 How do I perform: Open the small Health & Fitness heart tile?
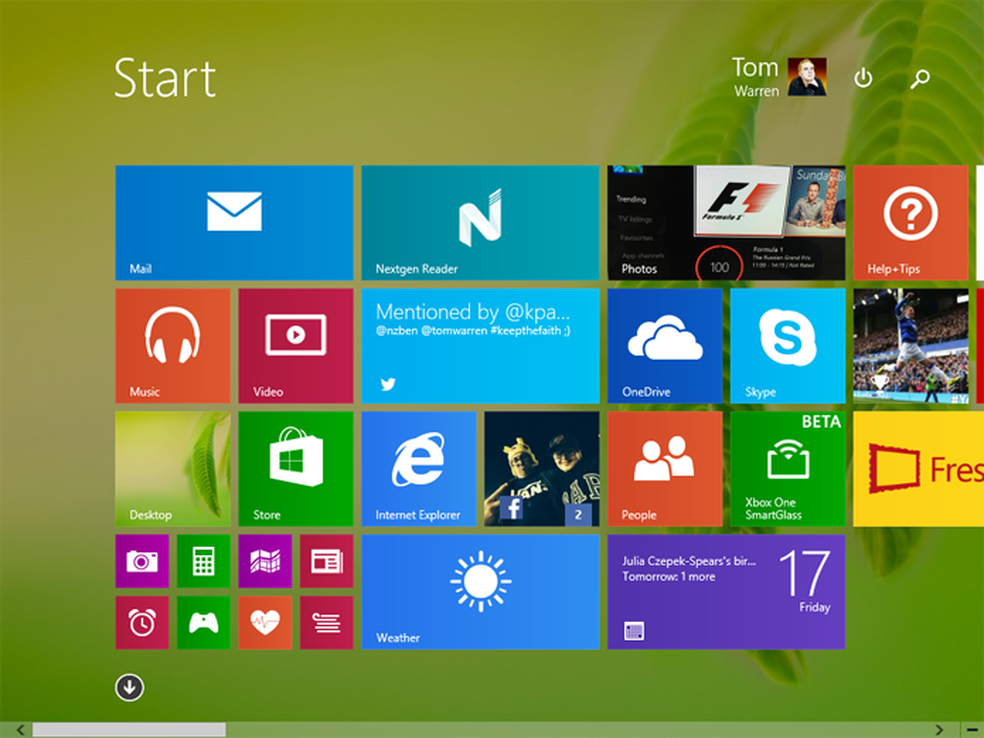coord(265,623)
